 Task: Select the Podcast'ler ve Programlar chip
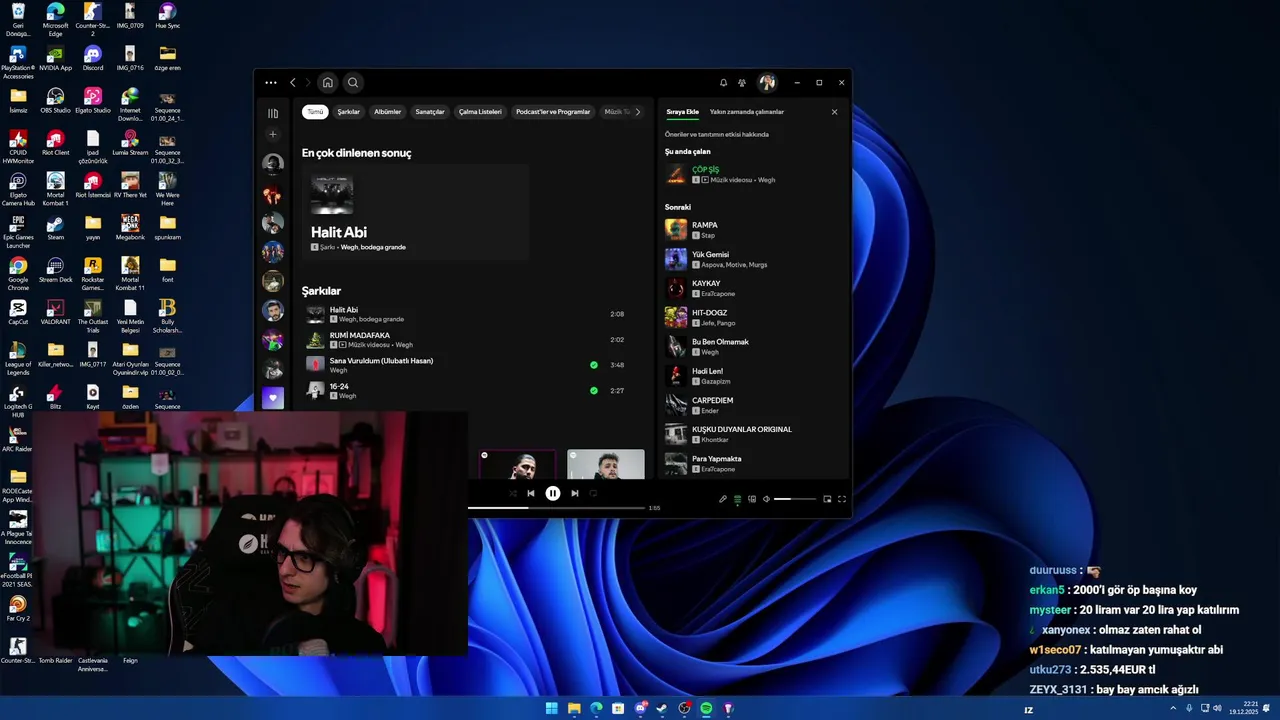pos(553,112)
